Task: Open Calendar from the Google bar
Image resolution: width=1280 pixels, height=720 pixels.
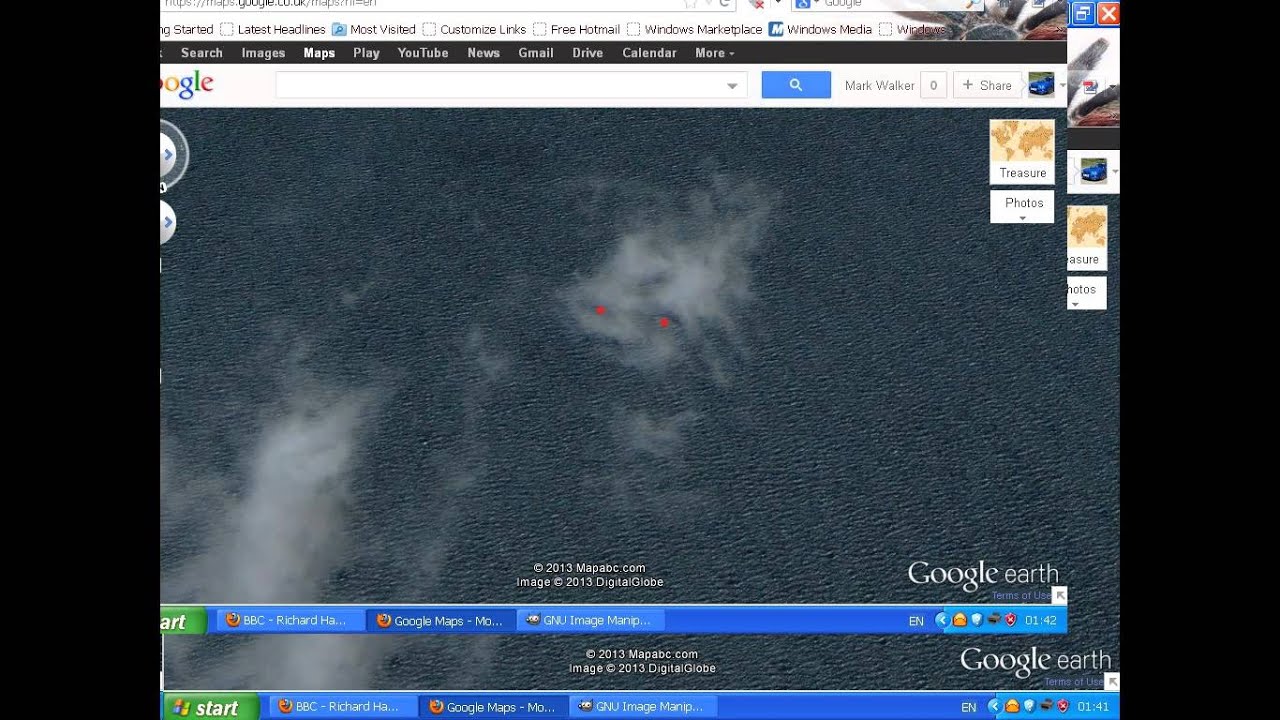Action: pyautogui.click(x=650, y=53)
